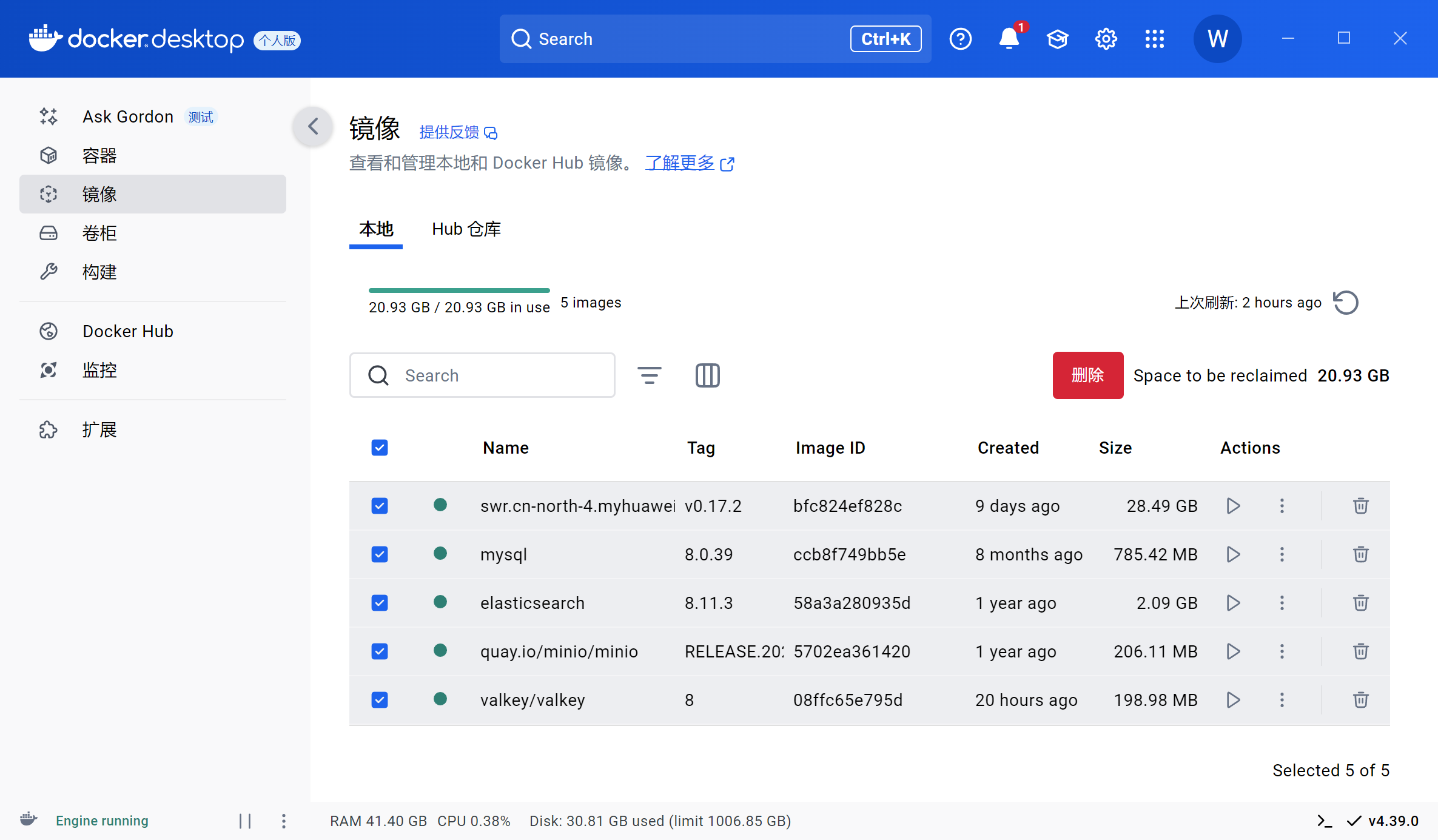Screen dimensions: 1438x840
Task: Focus the images Search input field
Action: [482, 375]
